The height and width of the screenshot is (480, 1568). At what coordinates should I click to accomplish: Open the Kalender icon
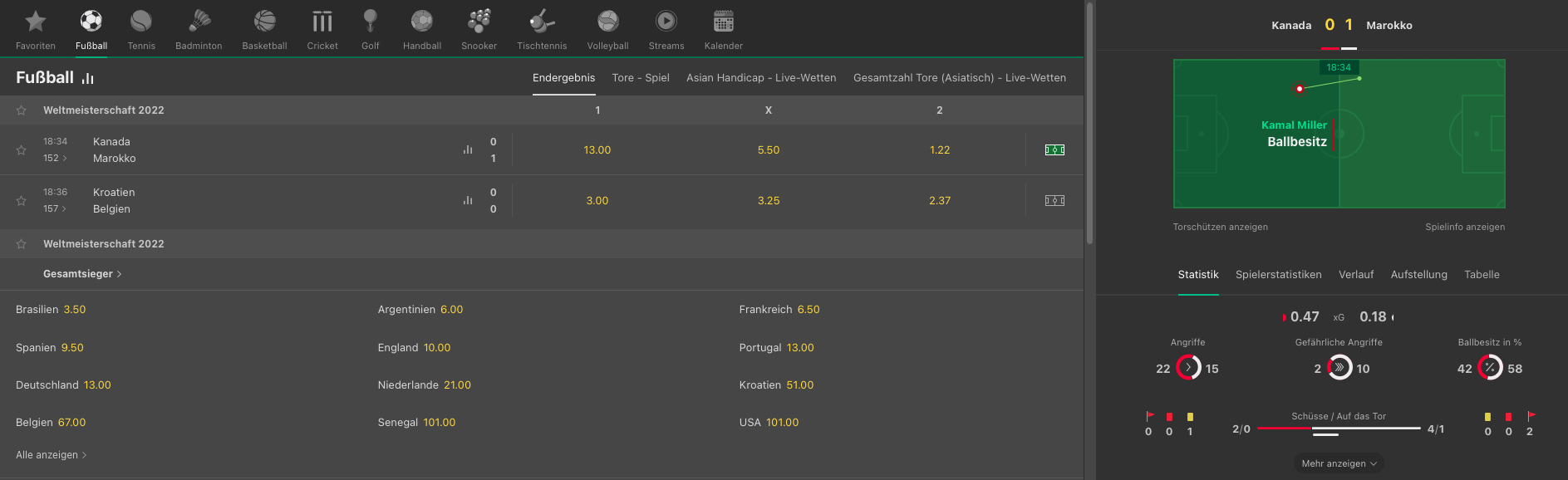point(724,21)
